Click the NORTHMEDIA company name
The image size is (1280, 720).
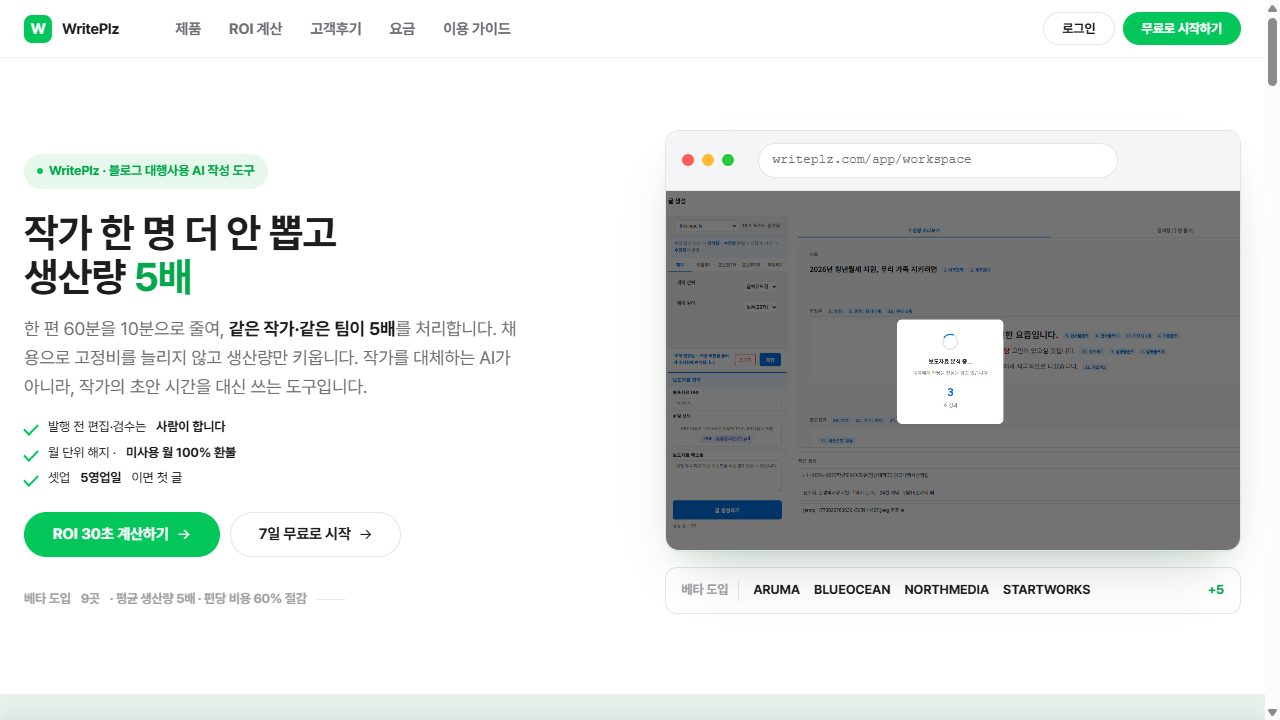947,590
